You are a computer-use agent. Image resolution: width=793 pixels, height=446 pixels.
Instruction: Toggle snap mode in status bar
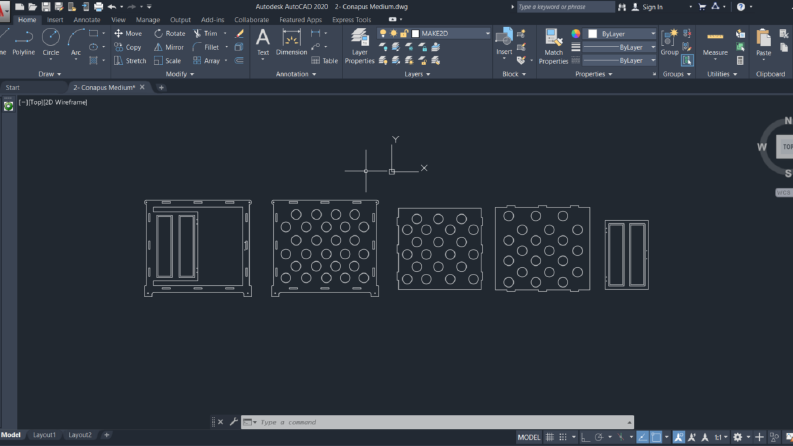point(563,437)
